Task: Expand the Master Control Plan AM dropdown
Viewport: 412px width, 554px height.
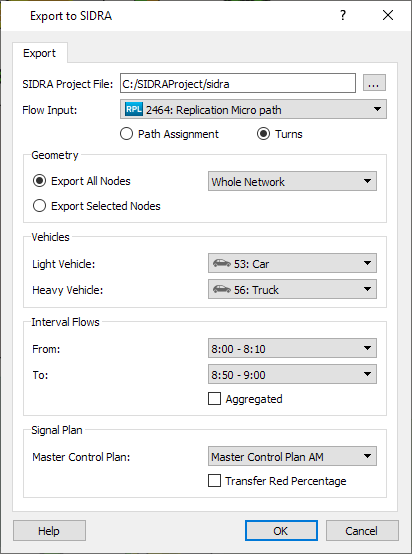Action: 292,456
